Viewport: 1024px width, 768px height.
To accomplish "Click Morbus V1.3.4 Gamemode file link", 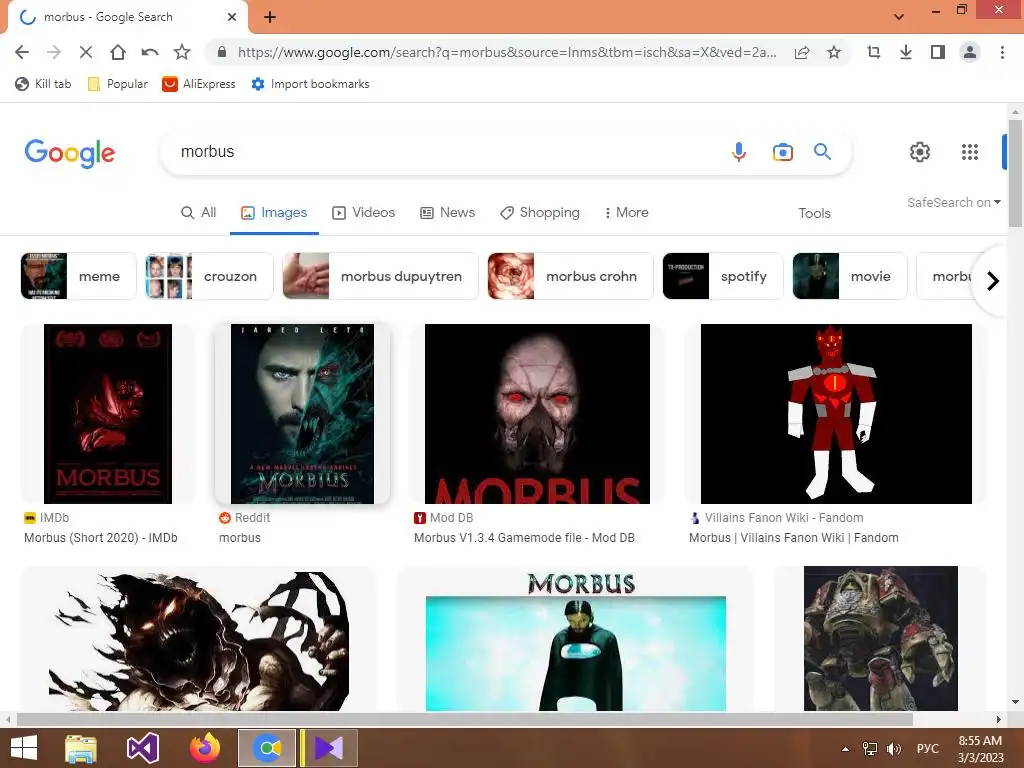I will (524, 538).
